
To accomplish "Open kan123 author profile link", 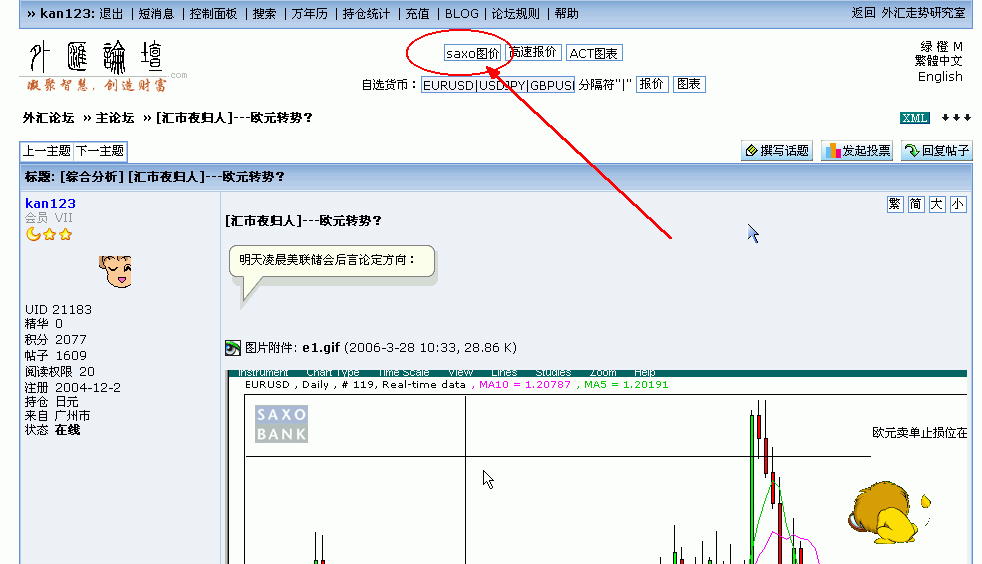I will point(50,203).
